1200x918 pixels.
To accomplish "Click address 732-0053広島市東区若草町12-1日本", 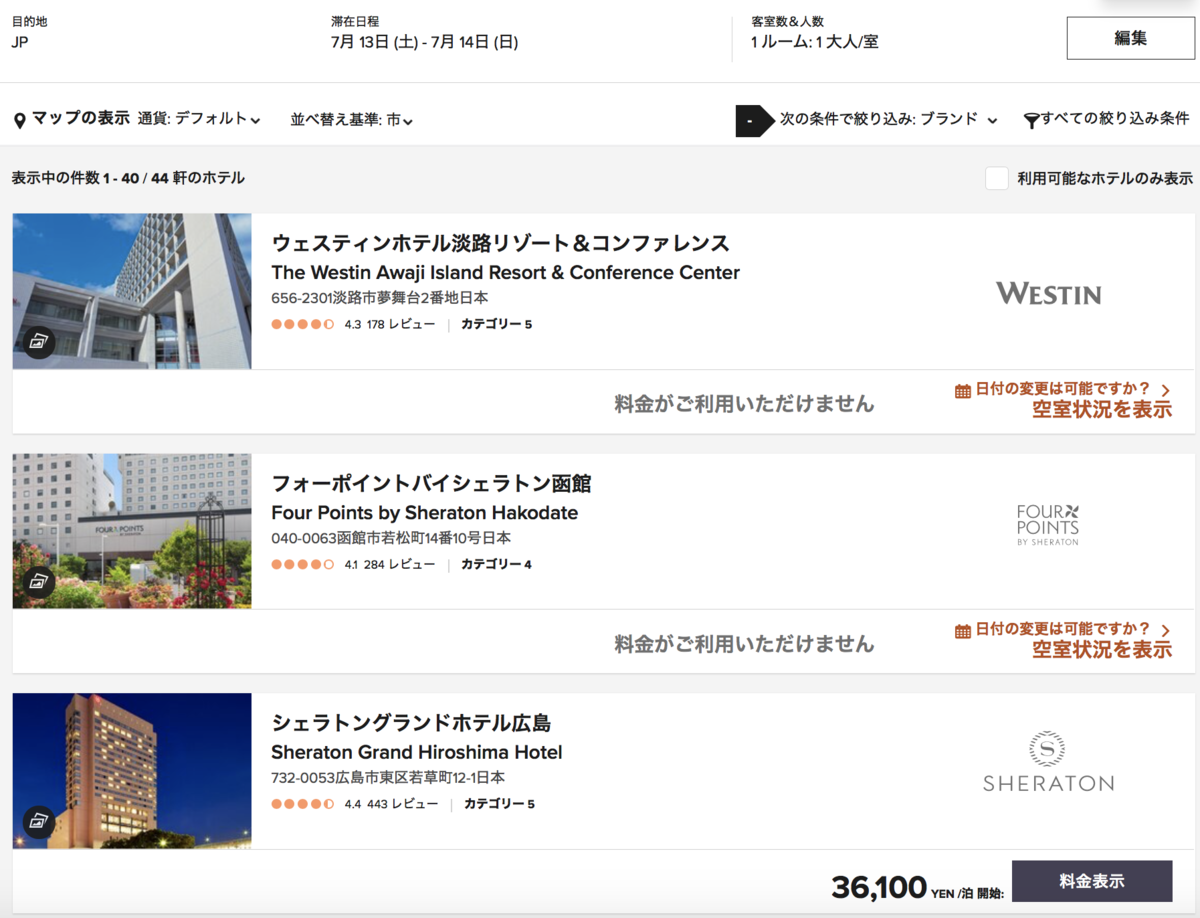I will [388, 778].
